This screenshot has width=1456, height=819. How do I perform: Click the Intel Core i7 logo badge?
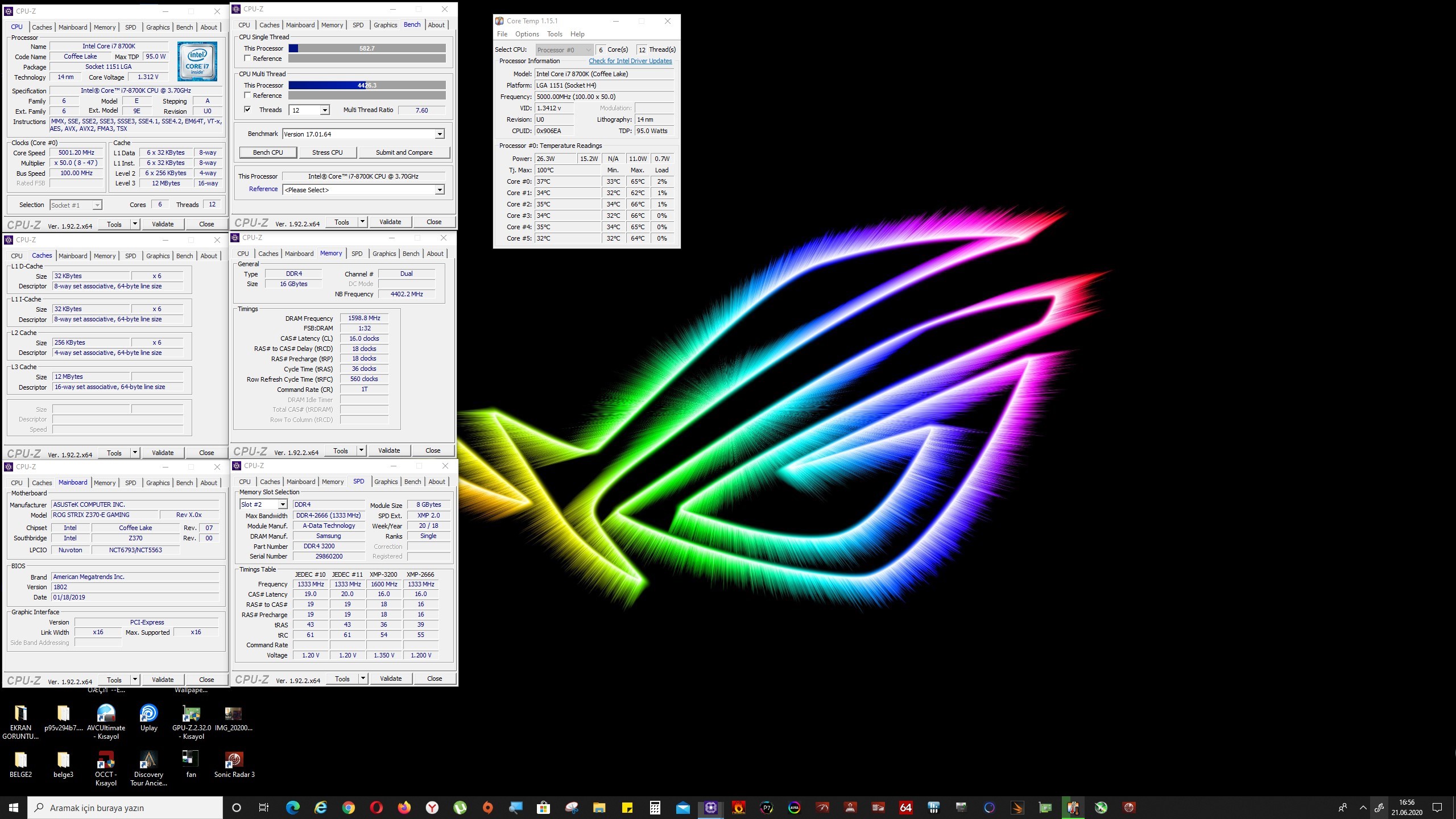click(x=197, y=61)
